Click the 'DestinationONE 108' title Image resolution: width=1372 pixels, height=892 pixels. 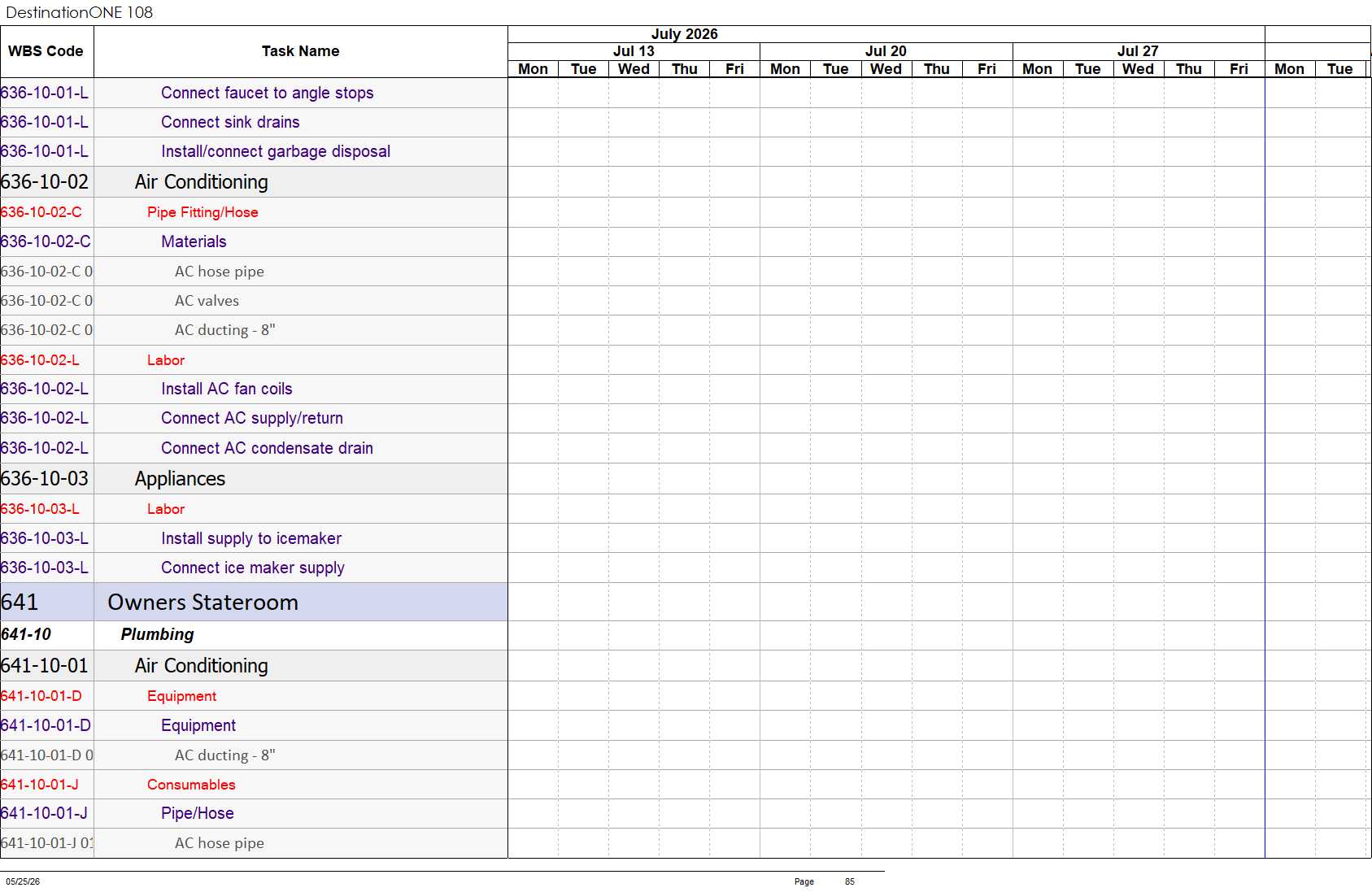pyautogui.click(x=79, y=12)
